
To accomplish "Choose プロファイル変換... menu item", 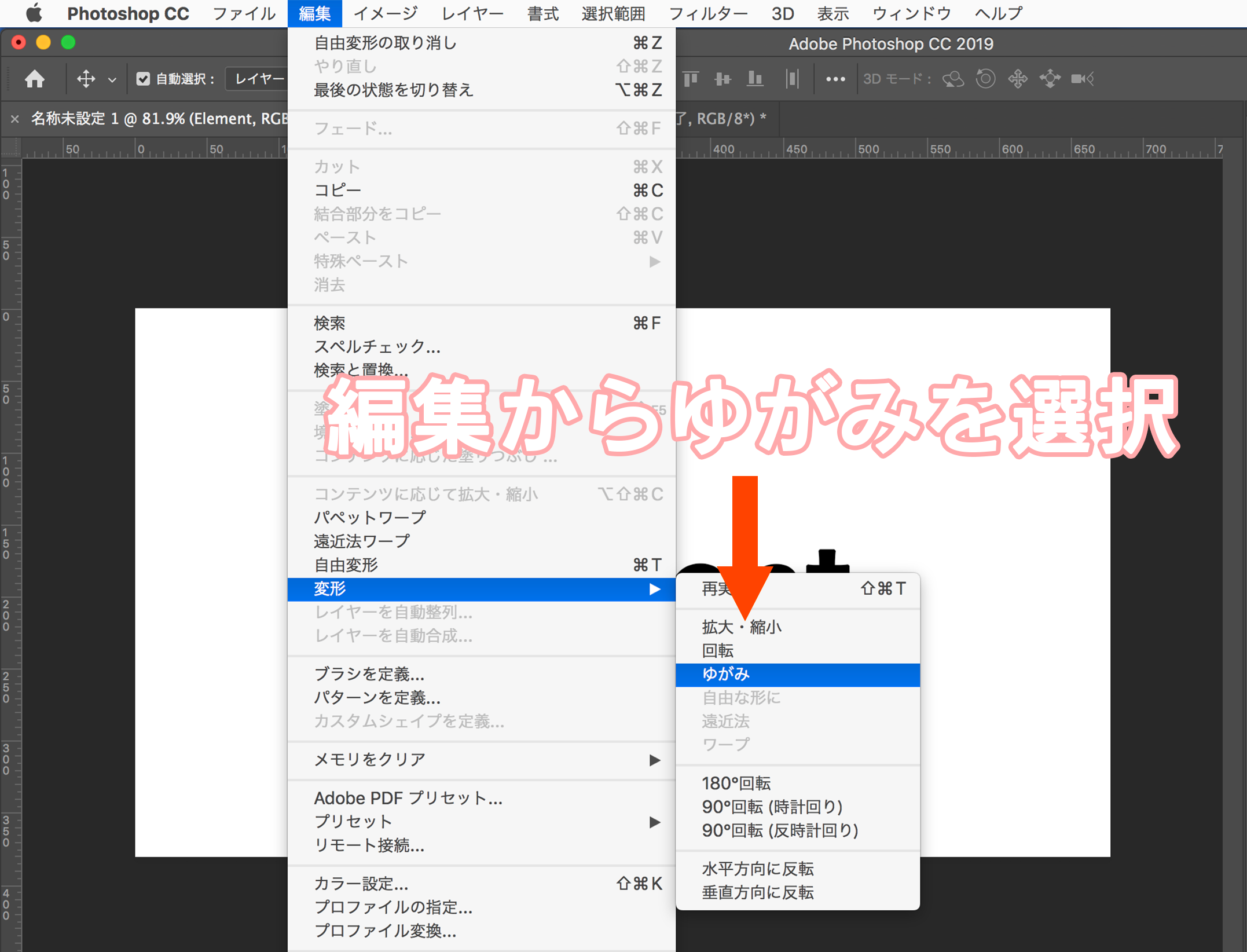I will (x=482, y=931).
